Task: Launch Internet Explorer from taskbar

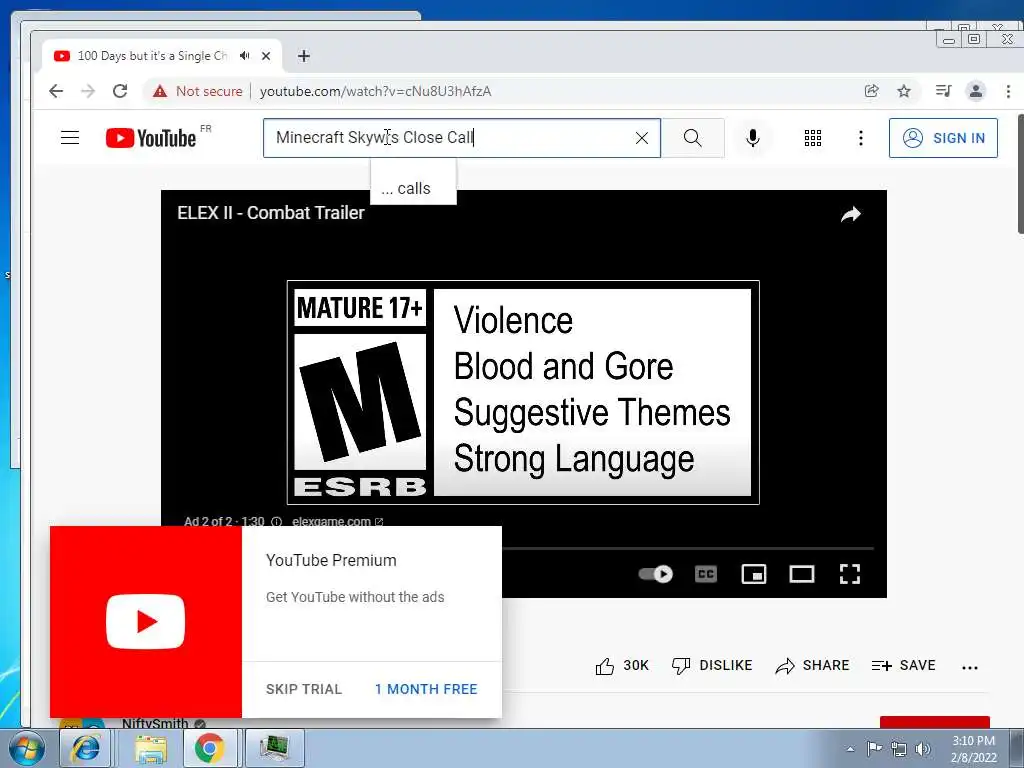Action: click(86, 748)
